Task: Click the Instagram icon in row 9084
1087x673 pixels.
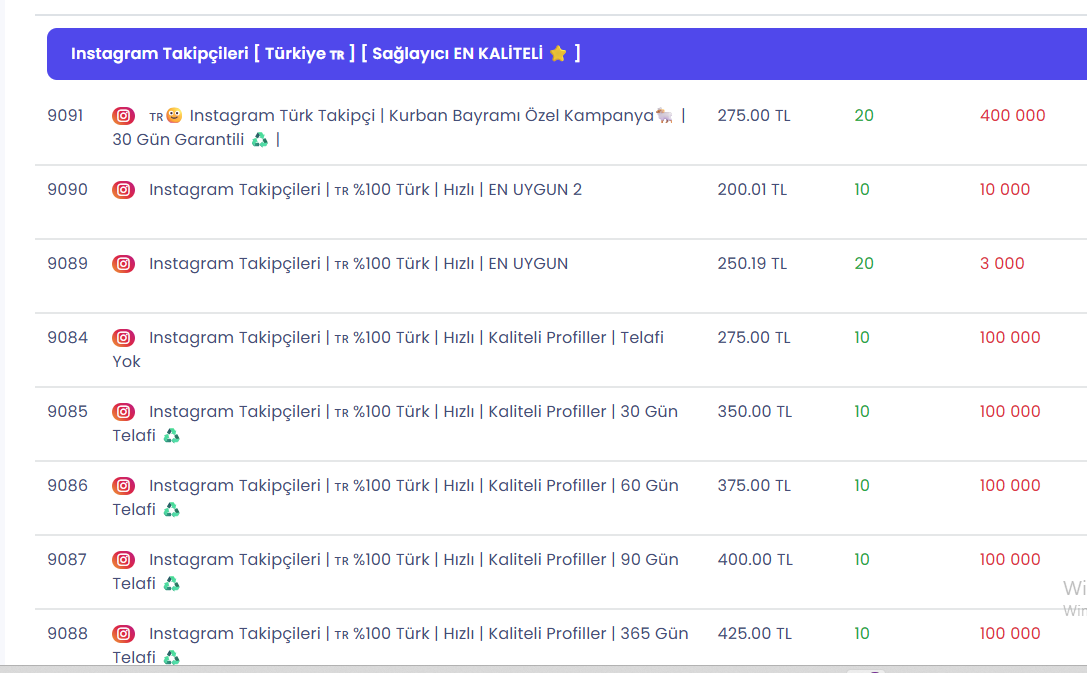Action: coord(123,338)
